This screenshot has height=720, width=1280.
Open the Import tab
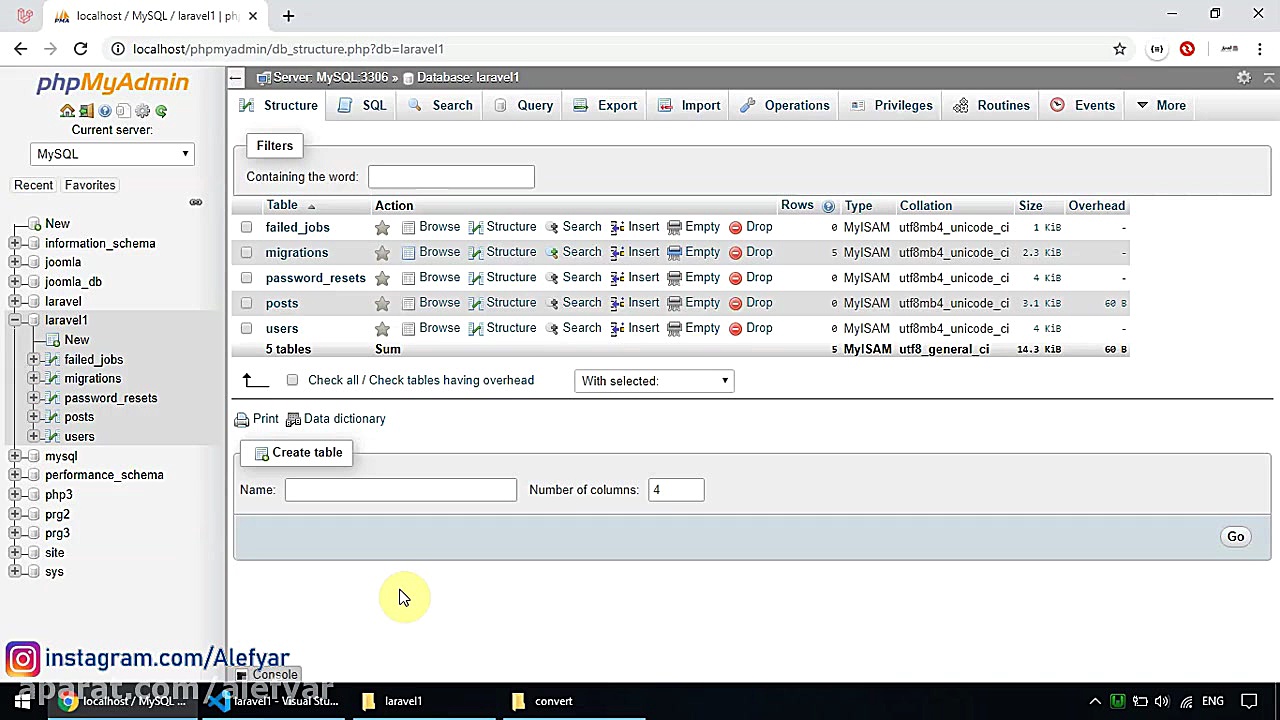(x=689, y=105)
